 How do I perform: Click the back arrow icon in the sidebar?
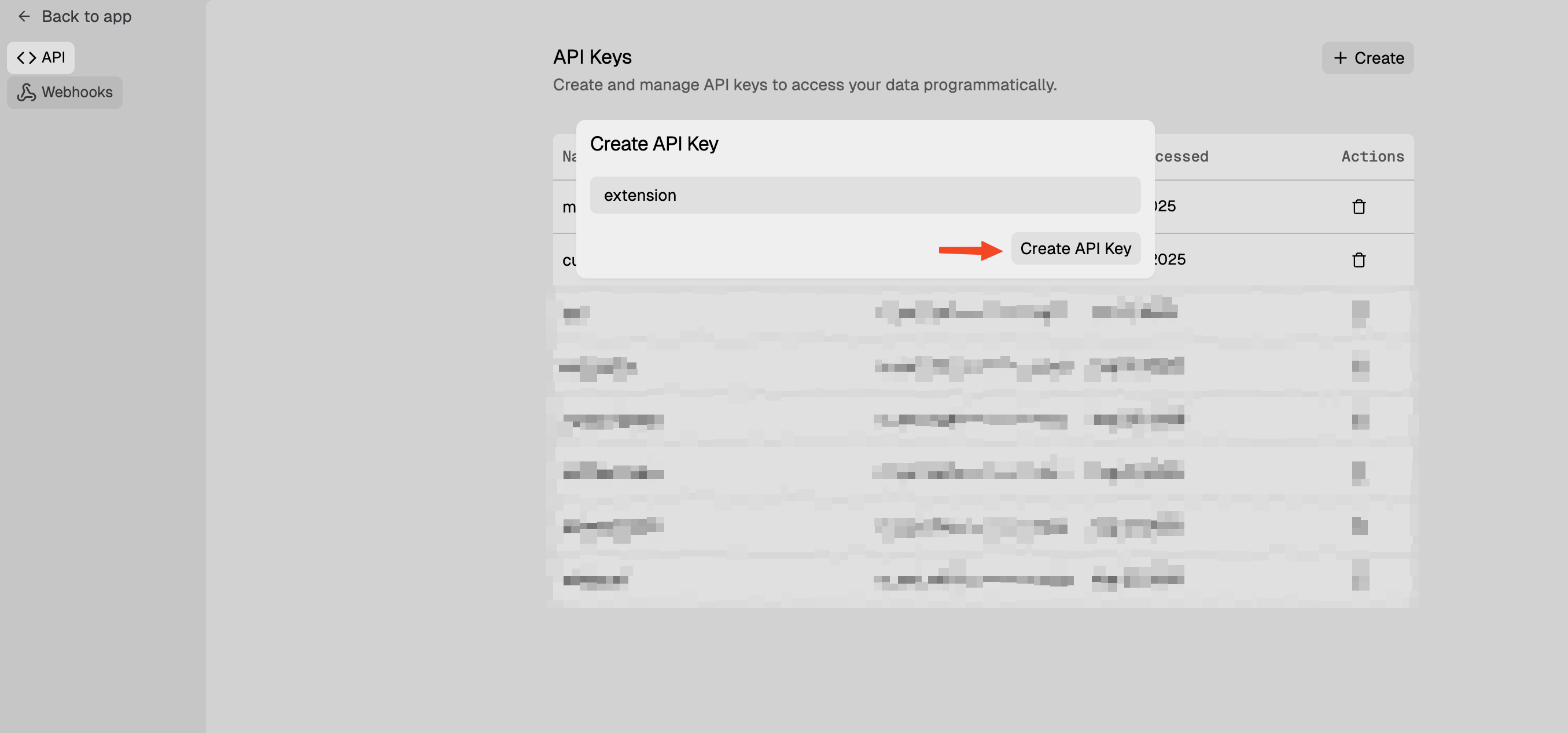tap(24, 16)
